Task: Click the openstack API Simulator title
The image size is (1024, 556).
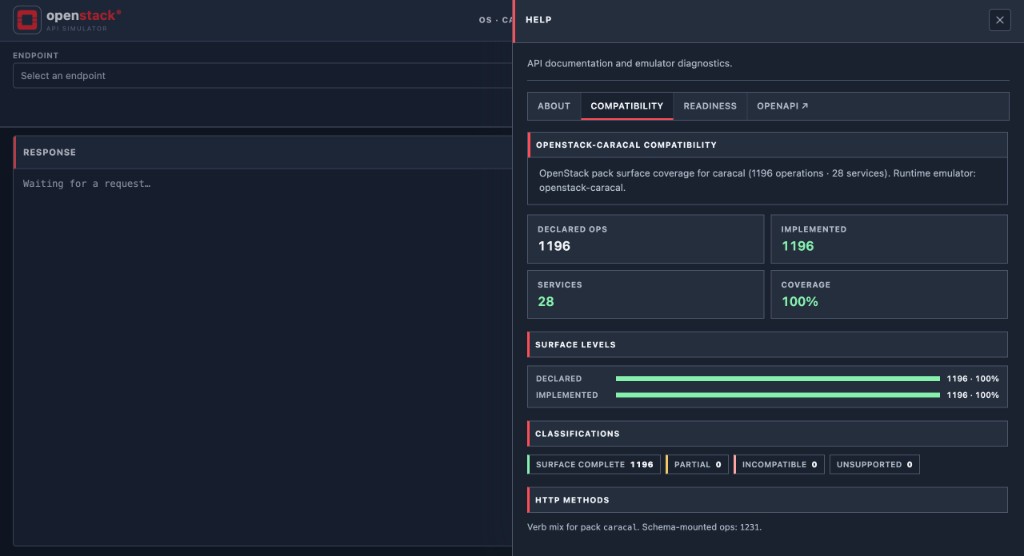Action: coord(84,20)
